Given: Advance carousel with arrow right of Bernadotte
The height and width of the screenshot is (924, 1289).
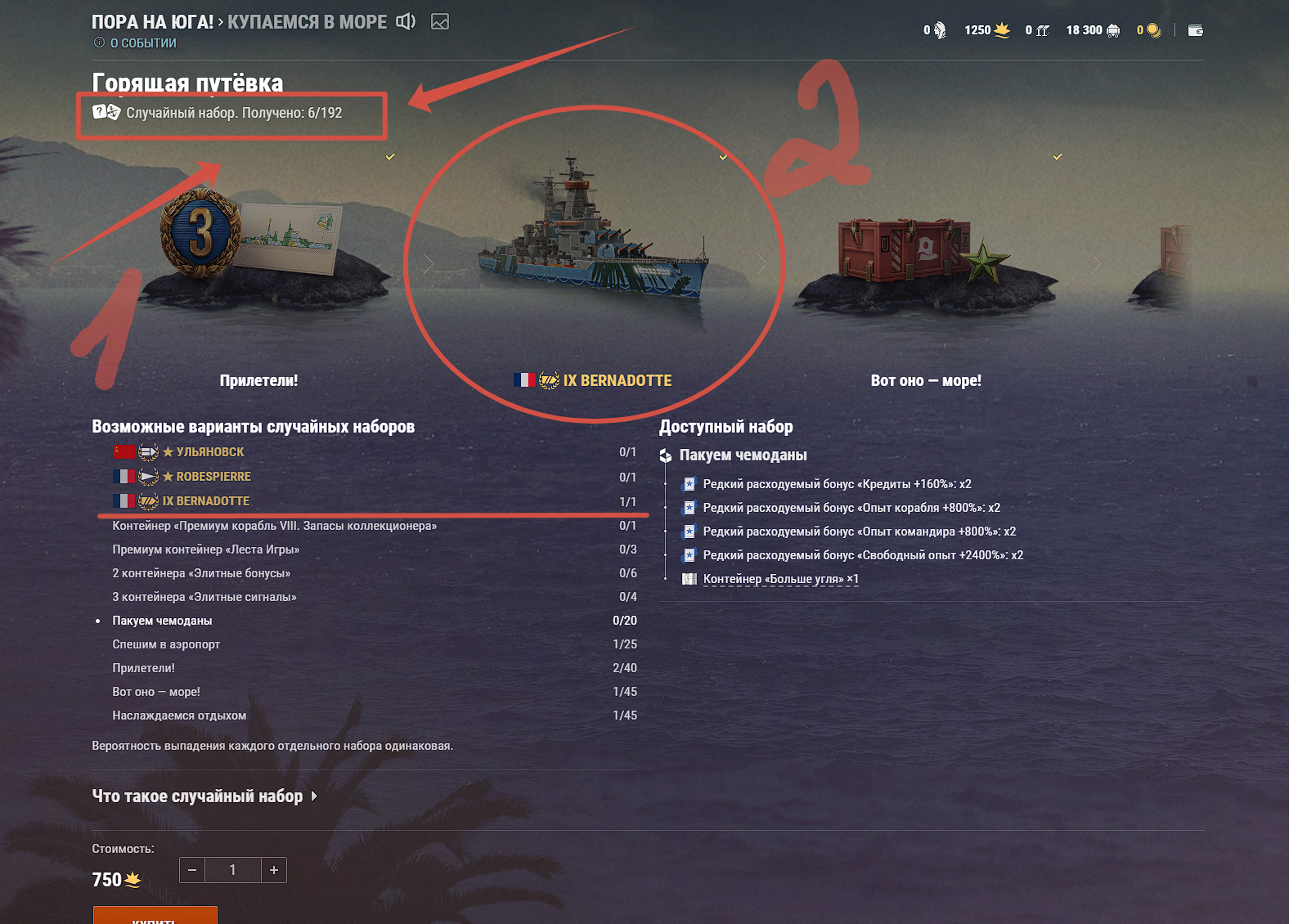Looking at the screenshot, I should 761,263.
